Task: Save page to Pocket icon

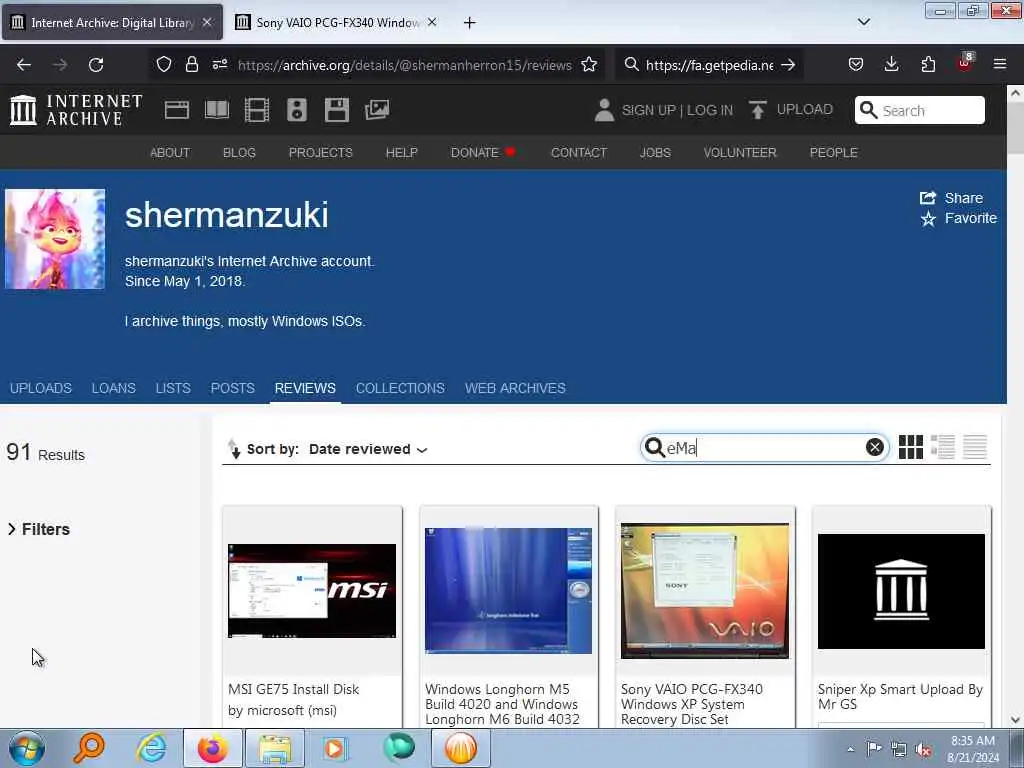Action: coord(856,65)
